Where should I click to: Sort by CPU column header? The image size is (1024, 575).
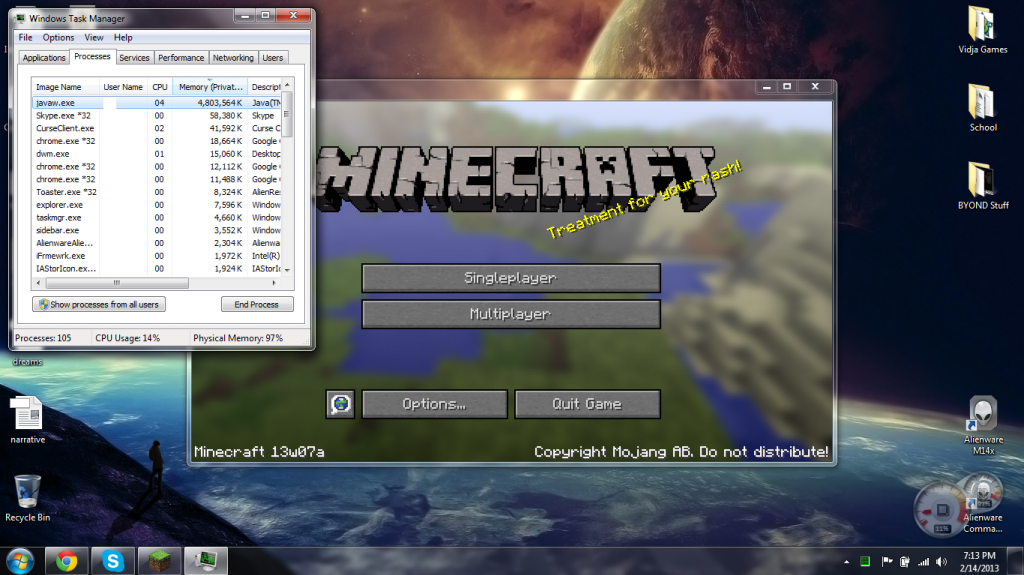coord(159,87)
